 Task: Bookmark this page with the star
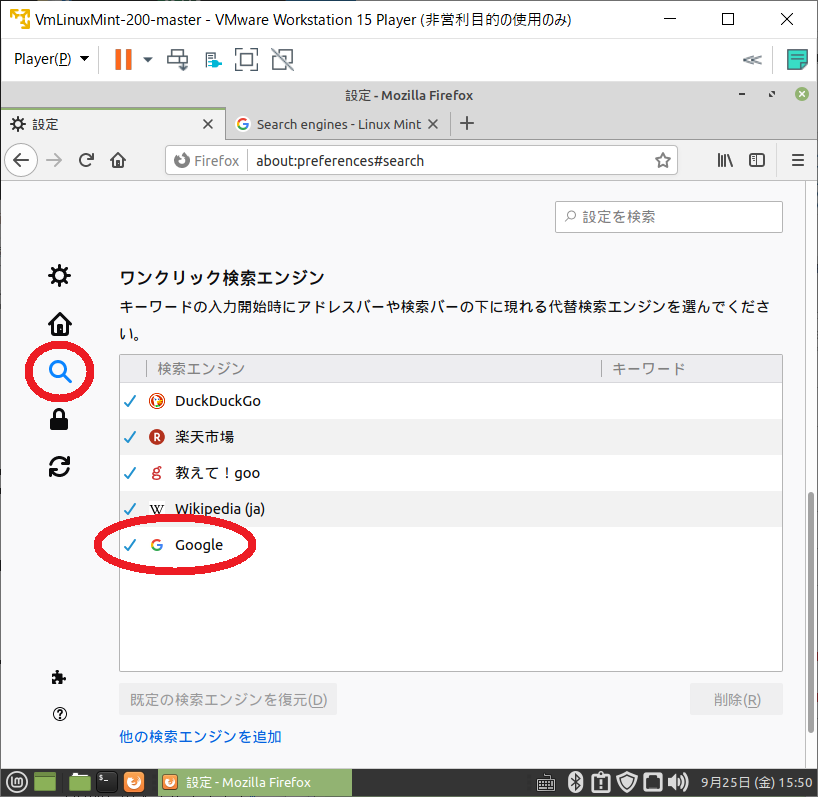tap(663, 160)
